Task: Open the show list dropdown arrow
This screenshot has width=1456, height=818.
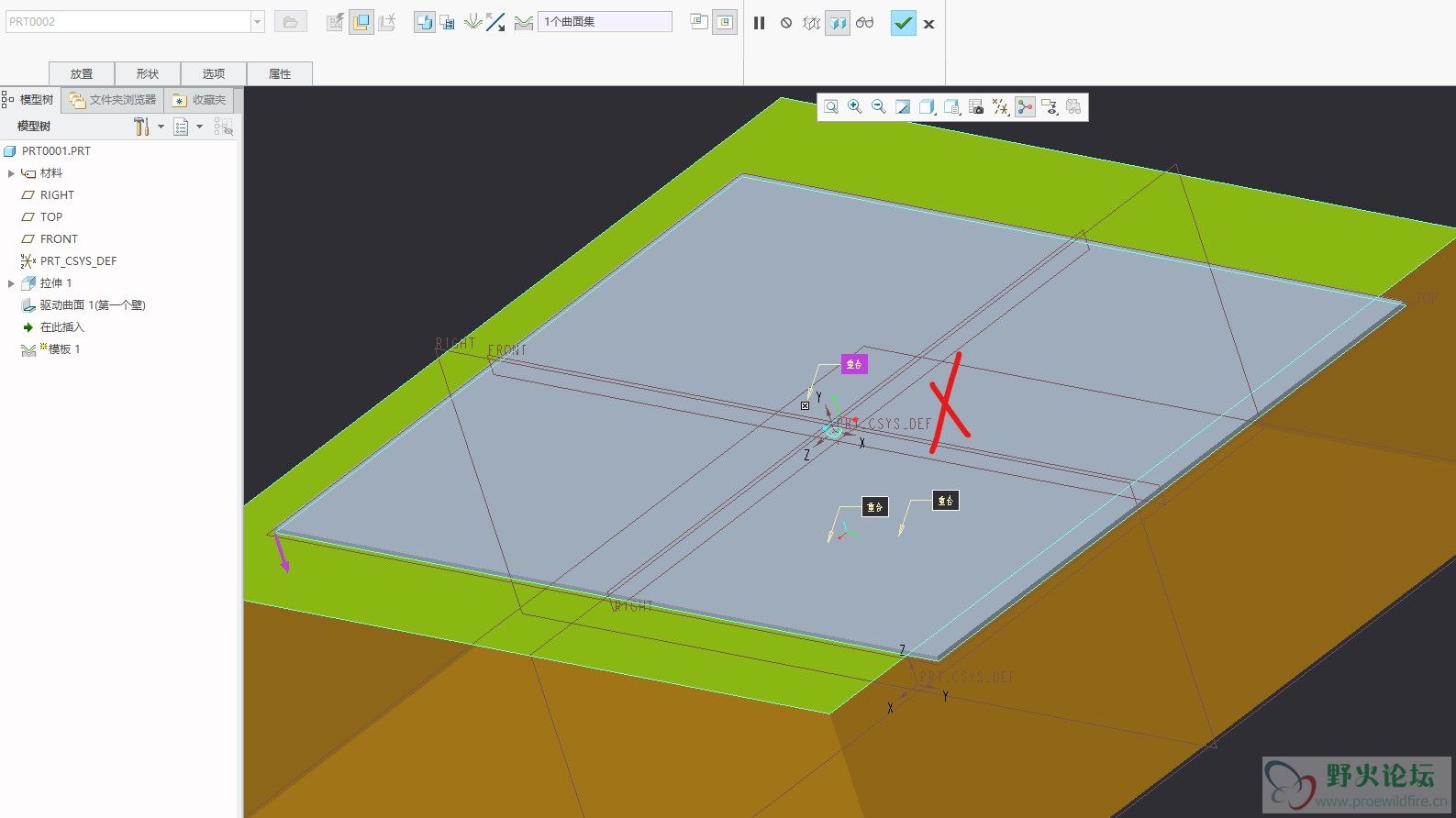Action: (x=199, y=127)
